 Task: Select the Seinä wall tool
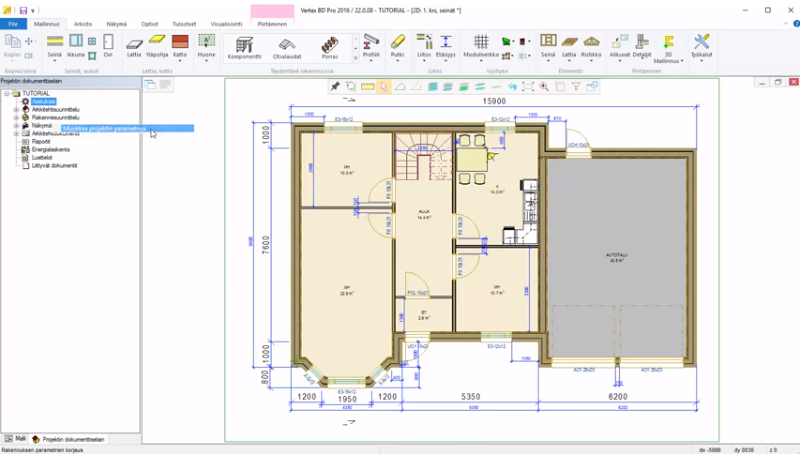coord(56,45)
